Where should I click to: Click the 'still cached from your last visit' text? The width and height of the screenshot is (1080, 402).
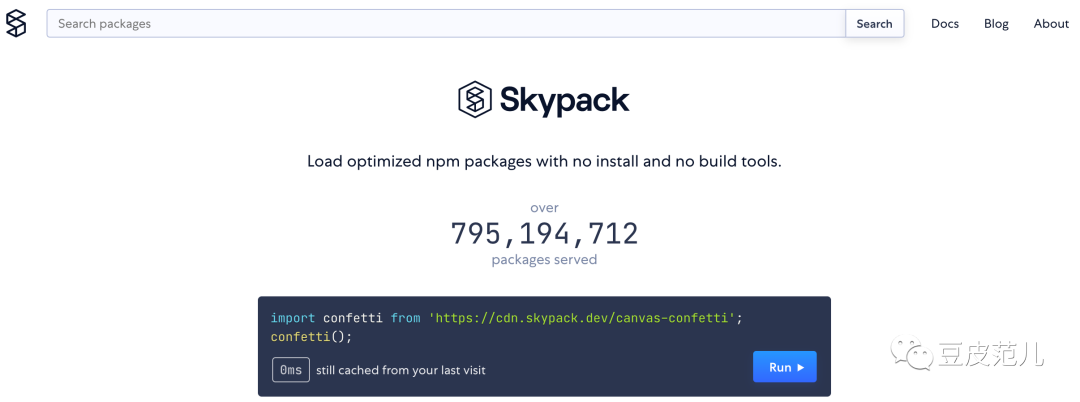click(x=401, y=370)
